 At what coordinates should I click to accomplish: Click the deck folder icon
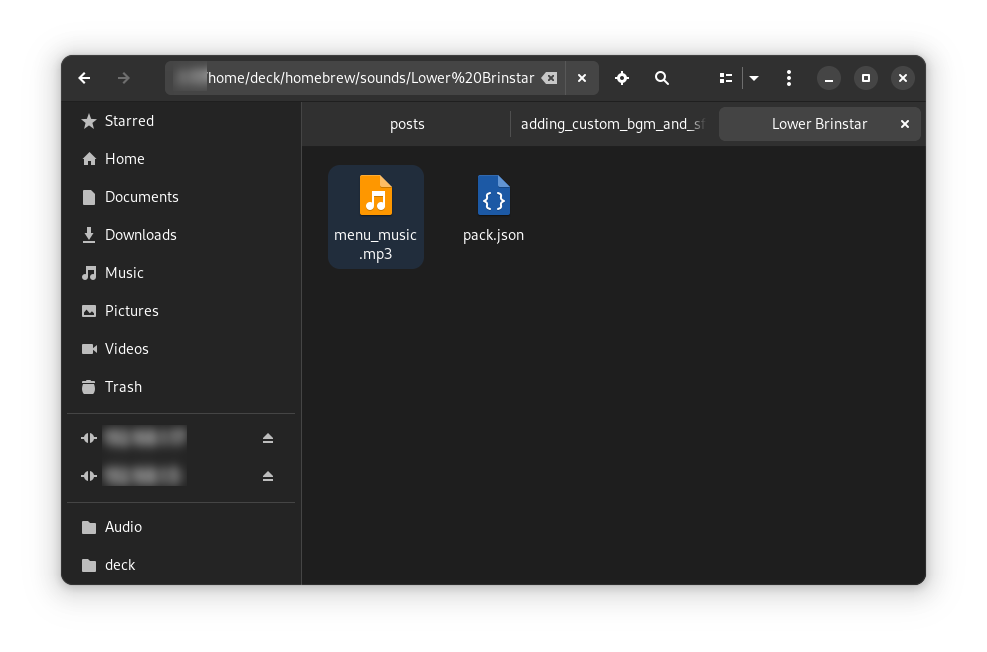(89, 565)
